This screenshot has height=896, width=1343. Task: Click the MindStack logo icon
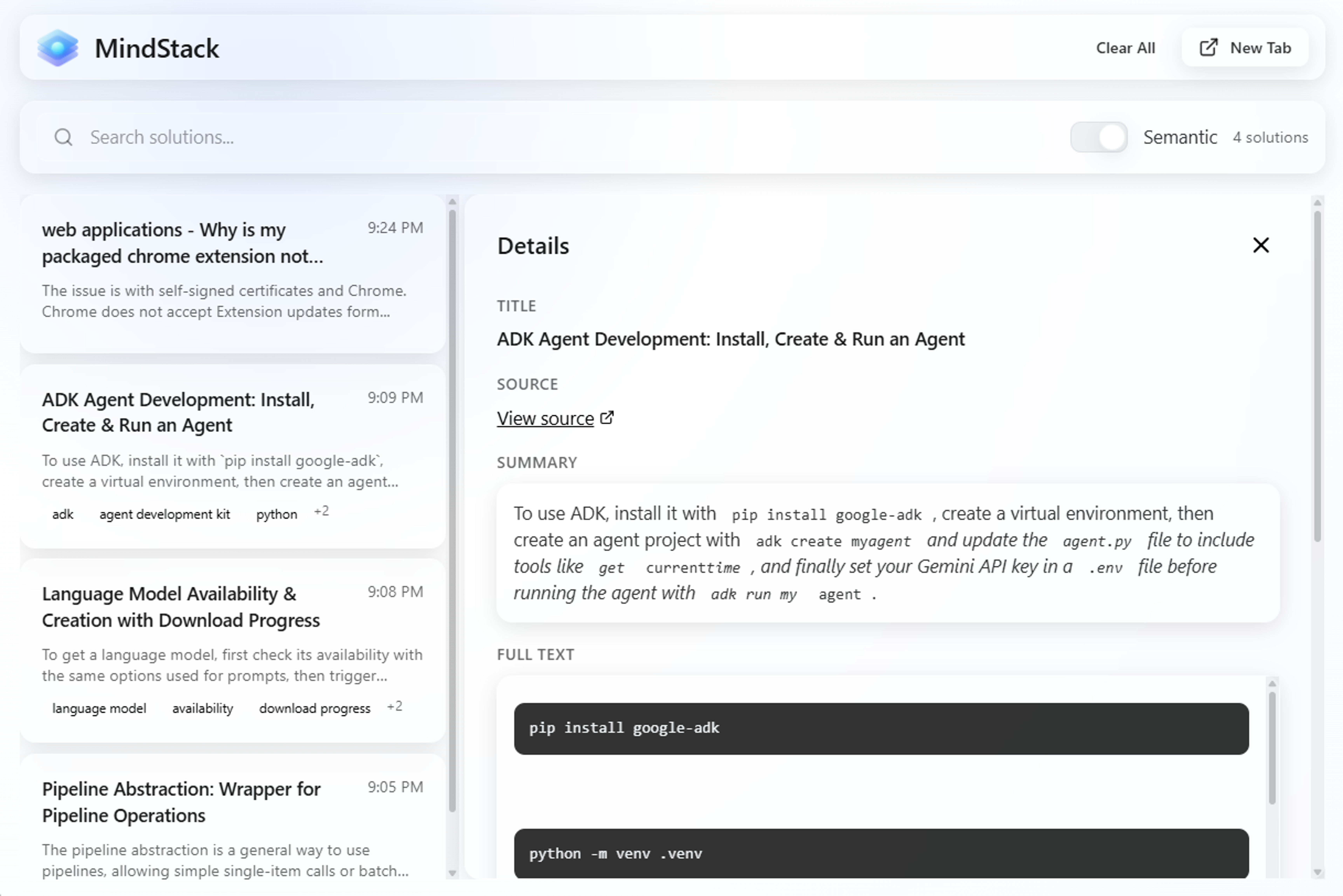point(58,48)
